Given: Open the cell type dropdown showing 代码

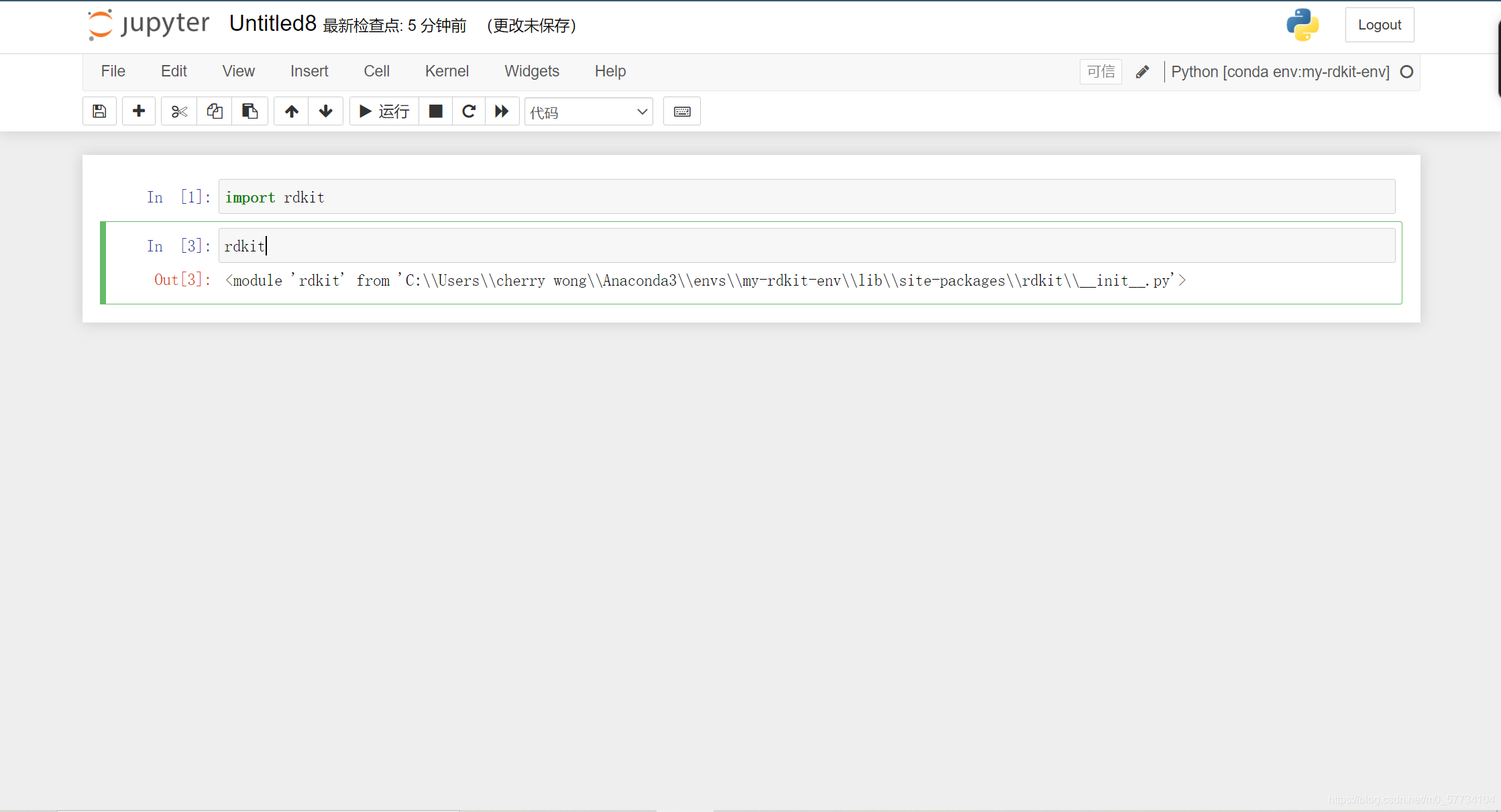Looking at the screenshot, I should (588, 111).
